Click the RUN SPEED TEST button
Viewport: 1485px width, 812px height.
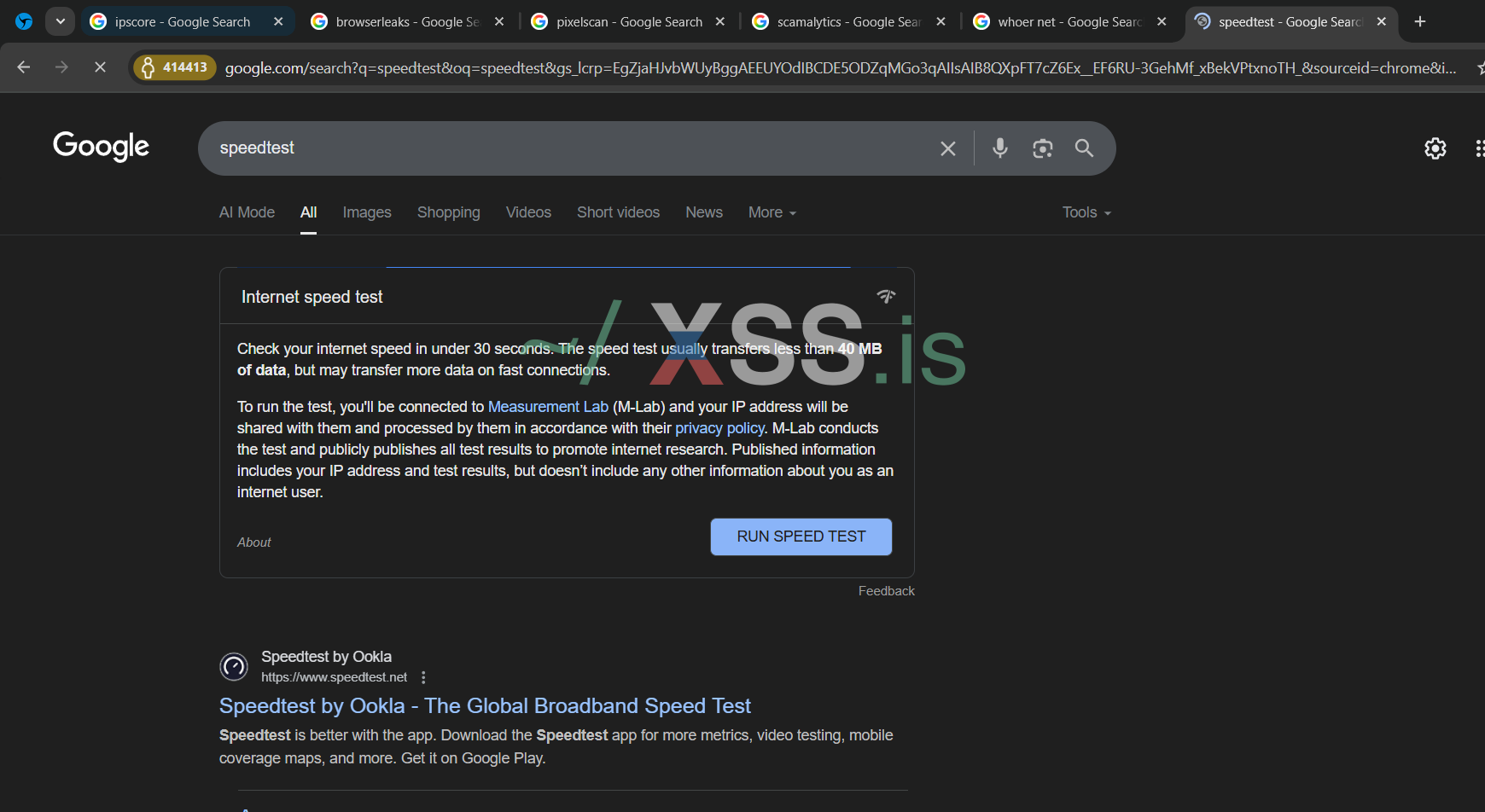coord(801,536)
